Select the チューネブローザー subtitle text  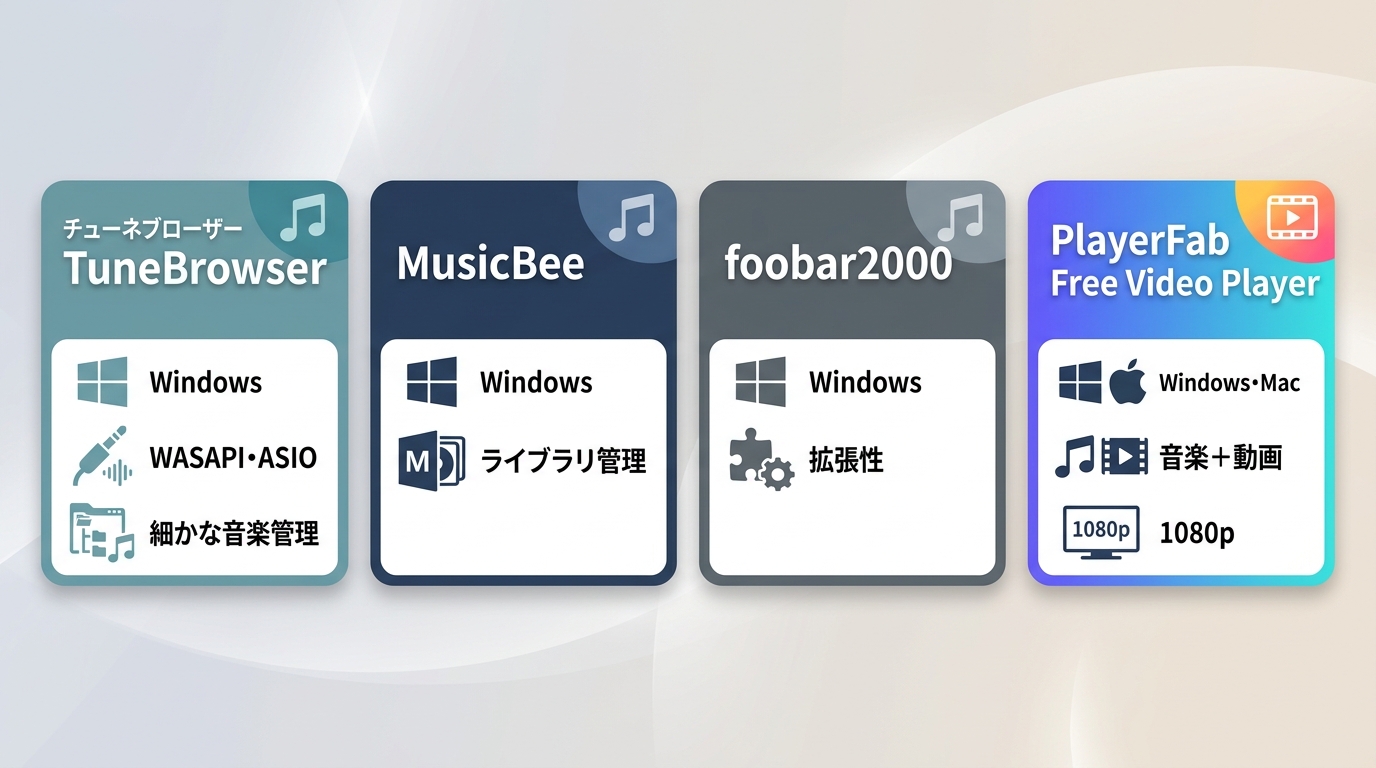tap(153, 230)
